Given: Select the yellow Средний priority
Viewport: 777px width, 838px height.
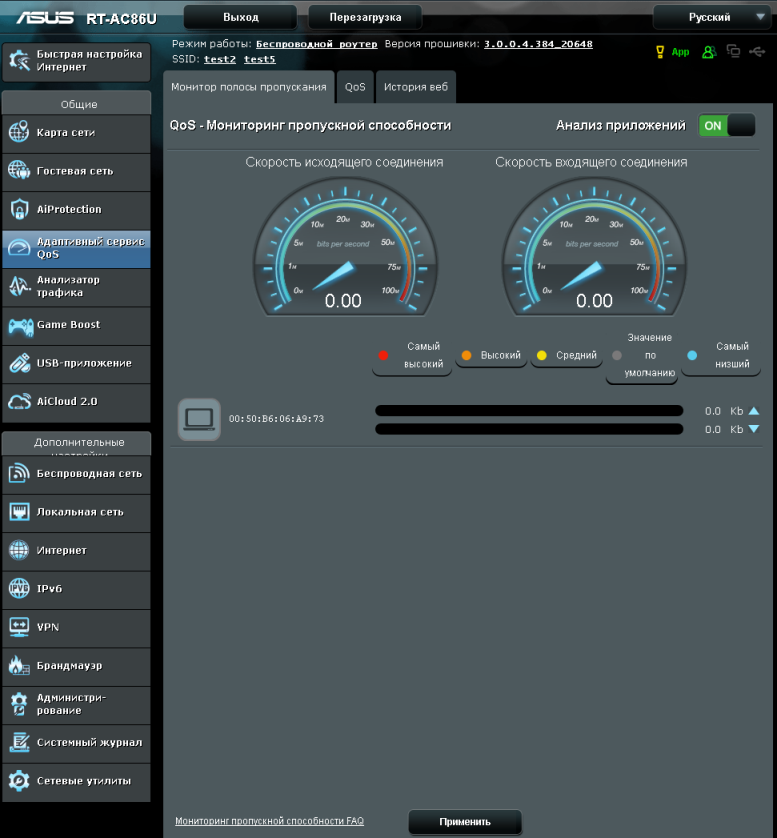Looking at the screenshot, I should pos(566,355).
